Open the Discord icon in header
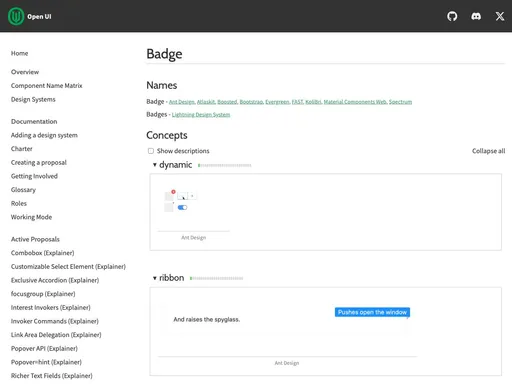 point(476,16)
